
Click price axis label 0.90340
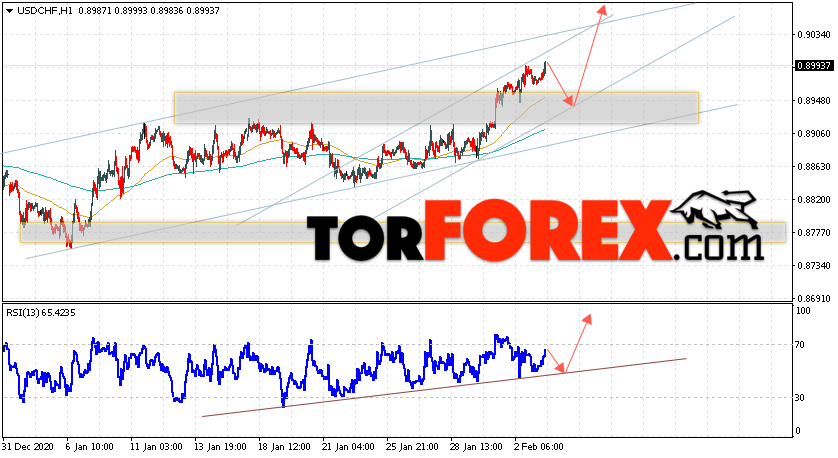coord(813,35)
